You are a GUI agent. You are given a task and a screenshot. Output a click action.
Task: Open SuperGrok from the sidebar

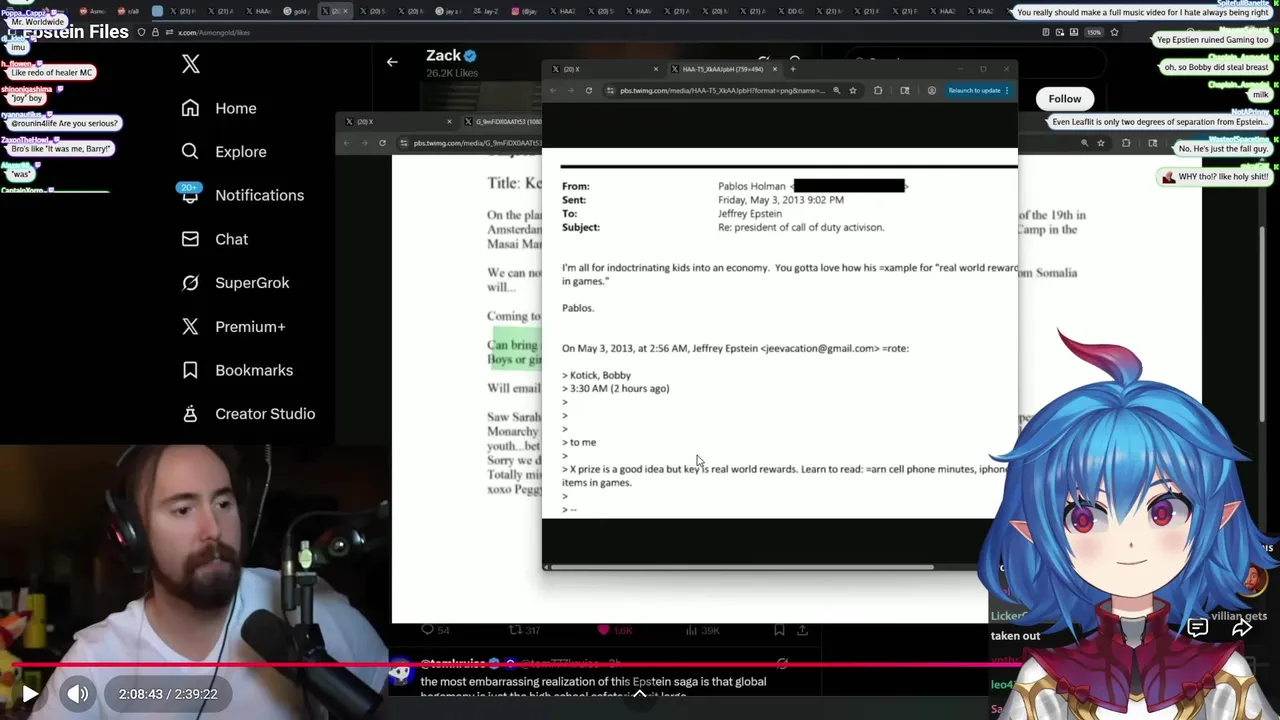pyautogui.click(x=235, y=283)
